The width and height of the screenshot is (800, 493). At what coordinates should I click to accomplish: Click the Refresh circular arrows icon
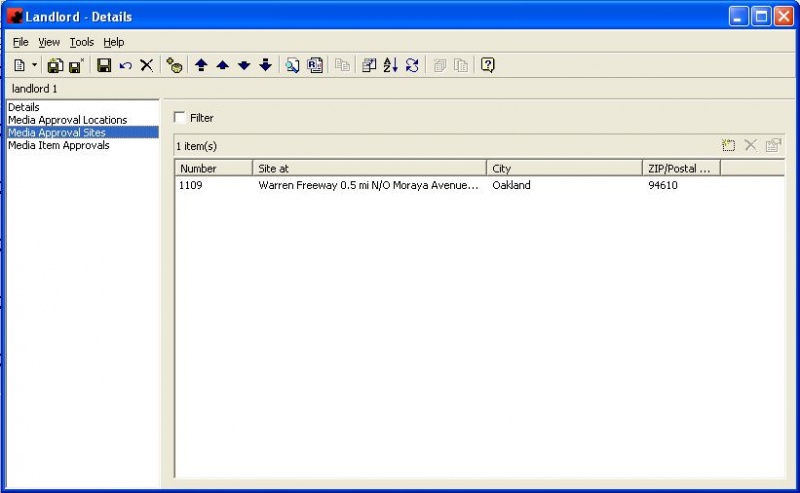[x=412, y=65]
